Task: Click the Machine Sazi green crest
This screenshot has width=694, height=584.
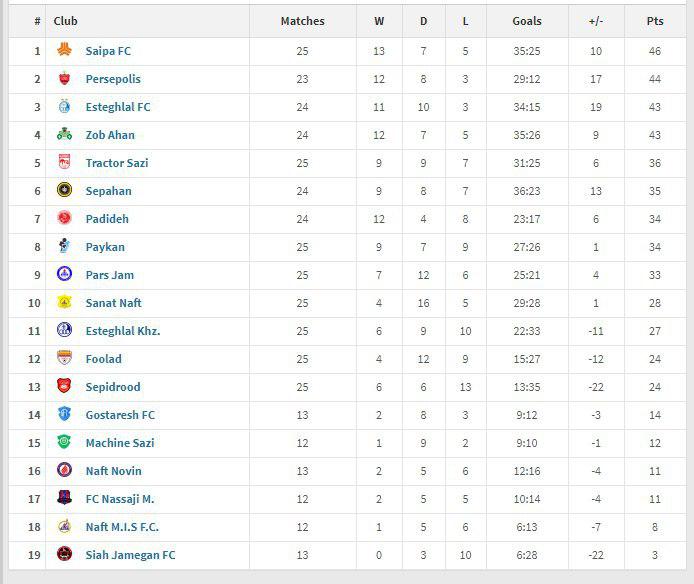Action: (64, 441)
